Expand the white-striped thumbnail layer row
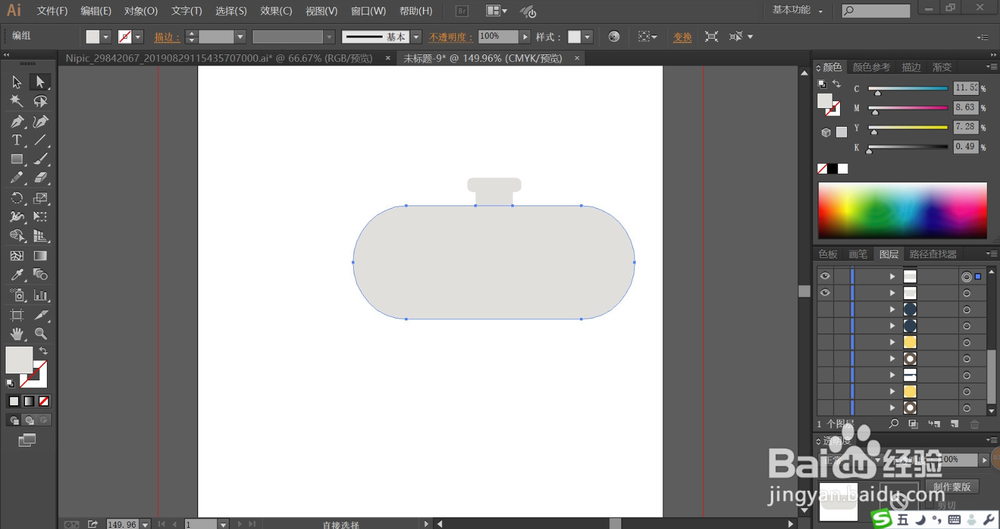Screen dimensions: 1000x529 892,375
